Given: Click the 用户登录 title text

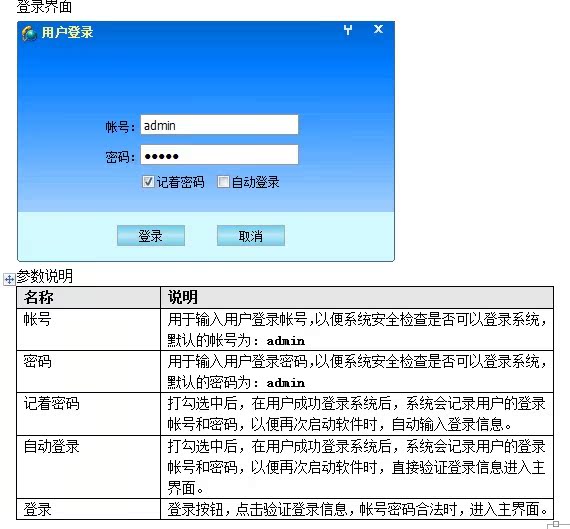Looking at the screenshot, I should point(67,32).
